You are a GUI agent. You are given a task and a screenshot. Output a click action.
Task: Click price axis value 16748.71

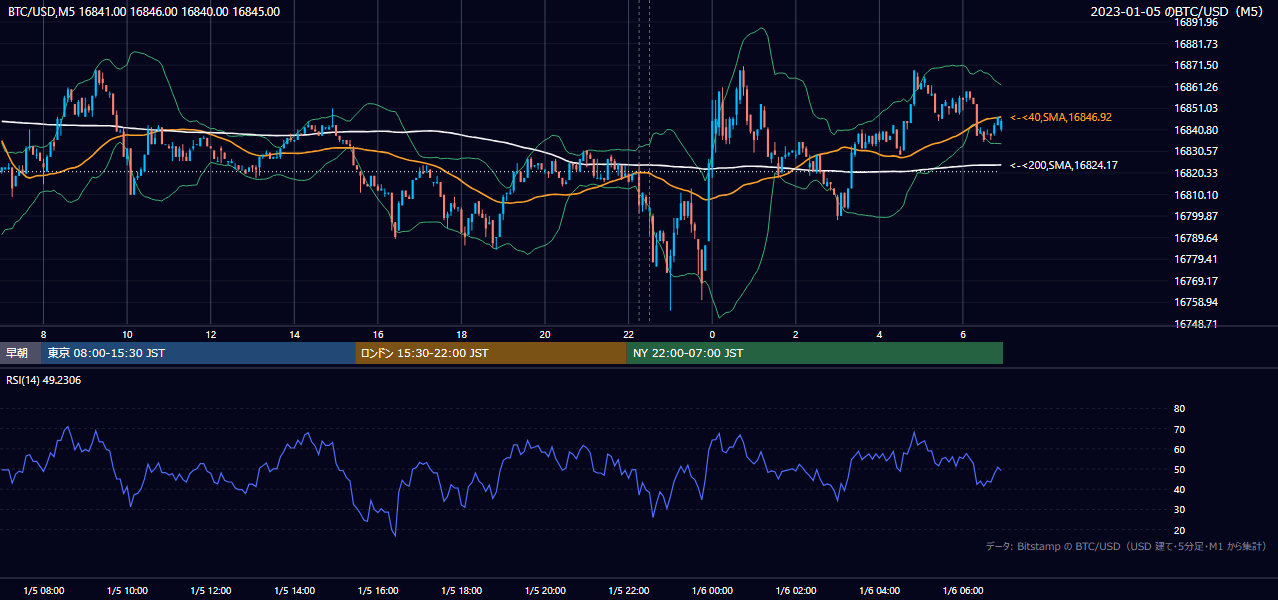click(1196, 324)
